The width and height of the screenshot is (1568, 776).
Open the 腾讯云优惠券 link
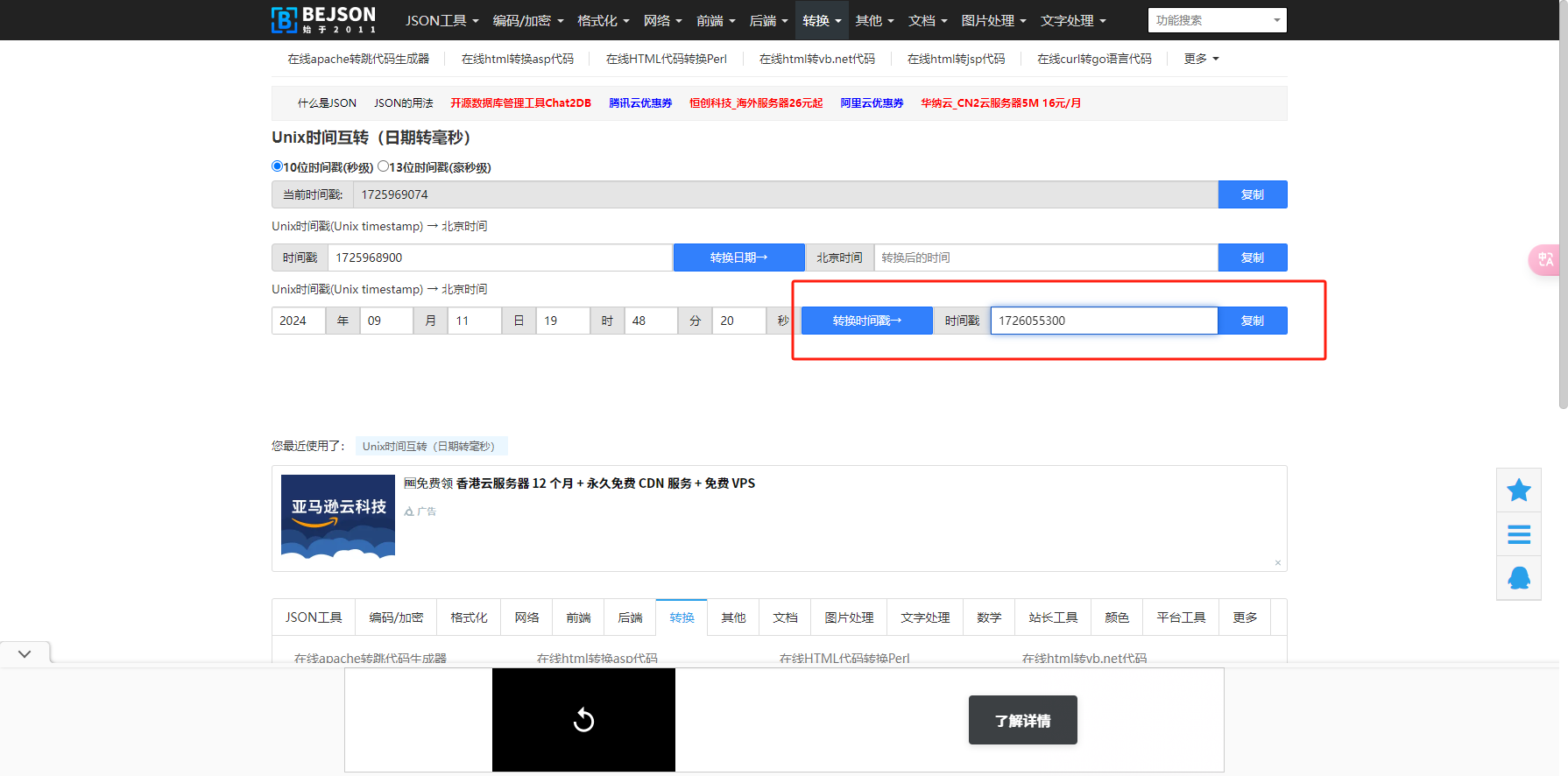(640, 103)
